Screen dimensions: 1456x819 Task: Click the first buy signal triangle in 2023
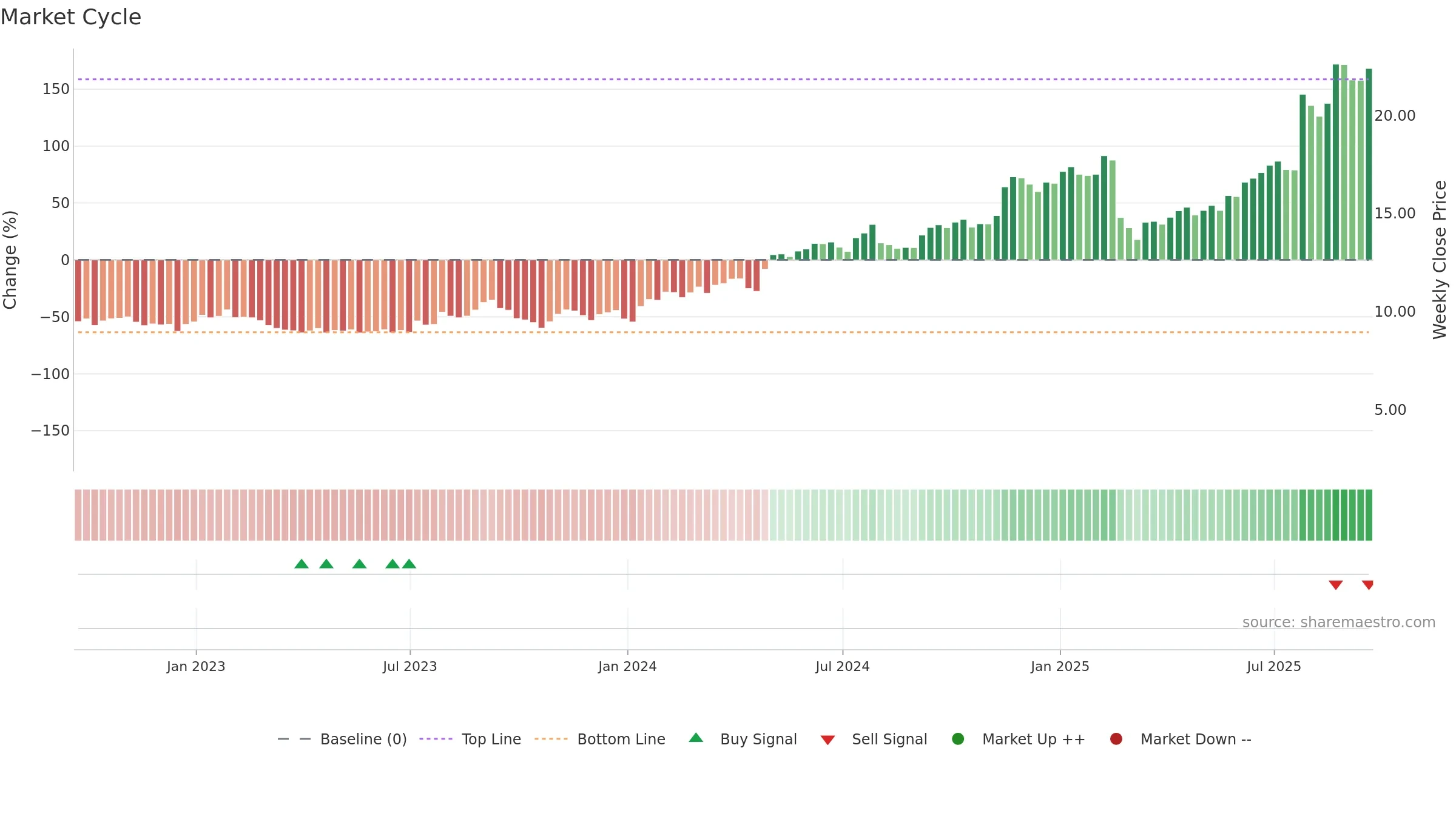pyautogui.click(x=302, y=564)
